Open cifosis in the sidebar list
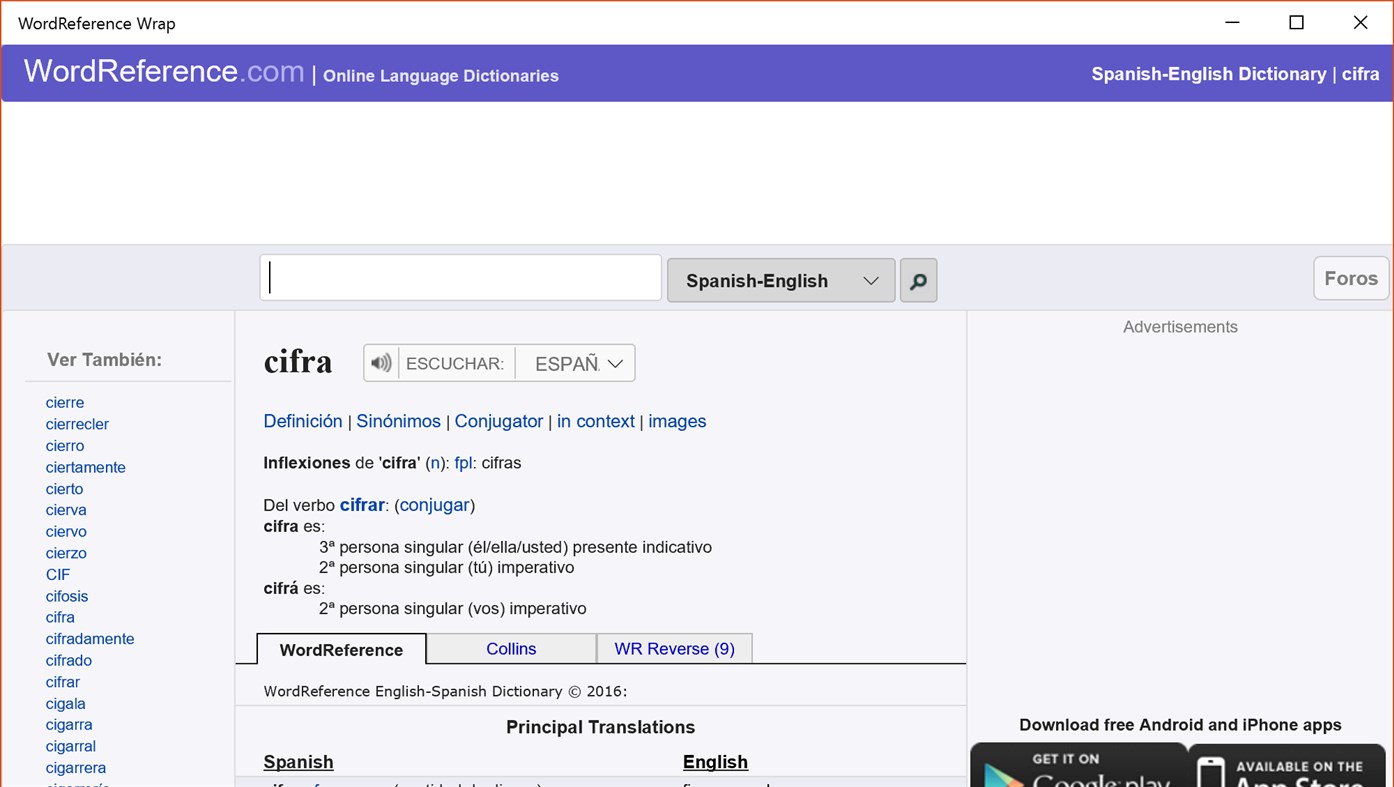This screenshot has height=787, width=1394. [67, 596]
